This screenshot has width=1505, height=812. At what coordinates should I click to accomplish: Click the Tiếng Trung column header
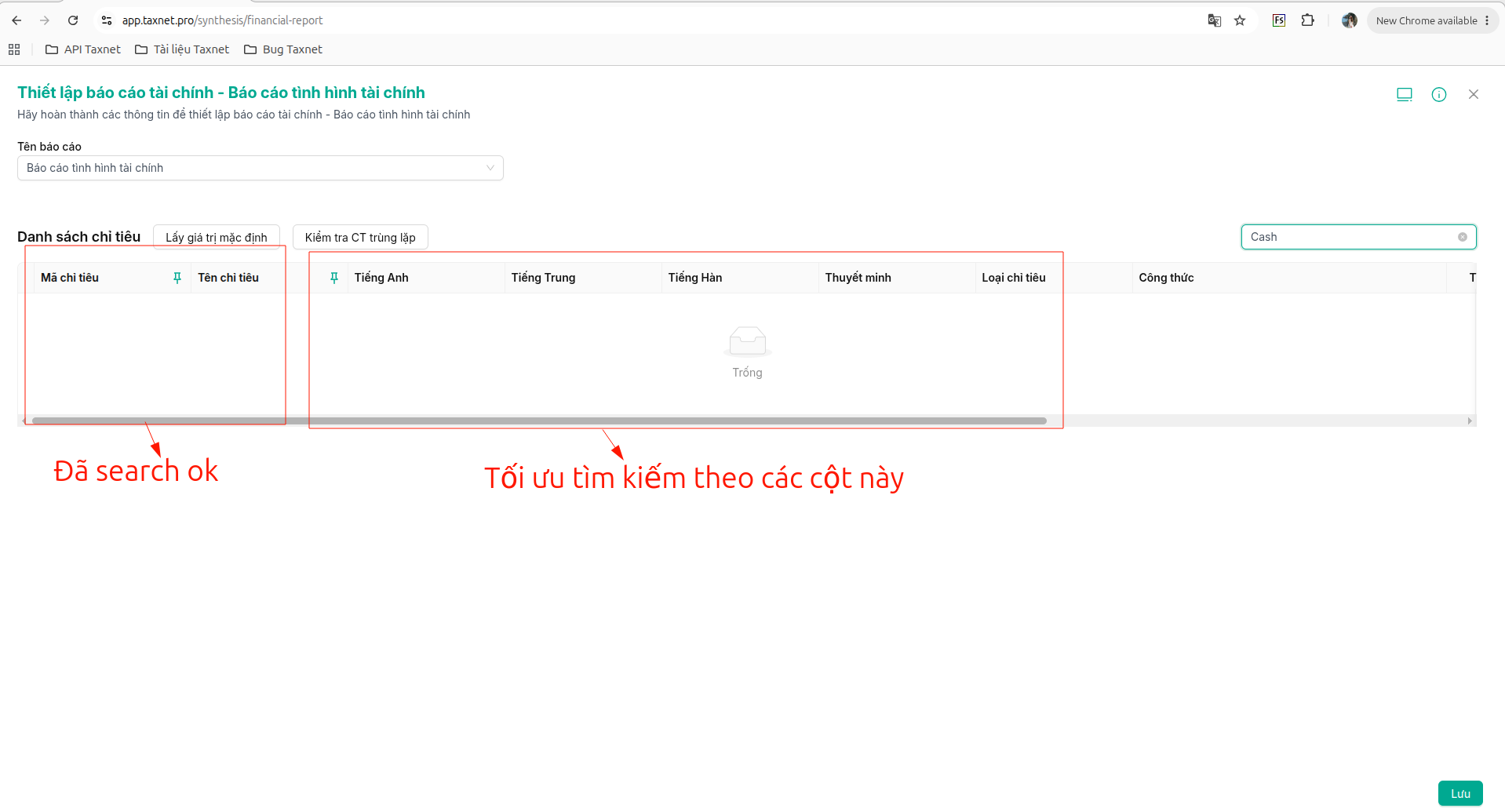tap(543, 278)
